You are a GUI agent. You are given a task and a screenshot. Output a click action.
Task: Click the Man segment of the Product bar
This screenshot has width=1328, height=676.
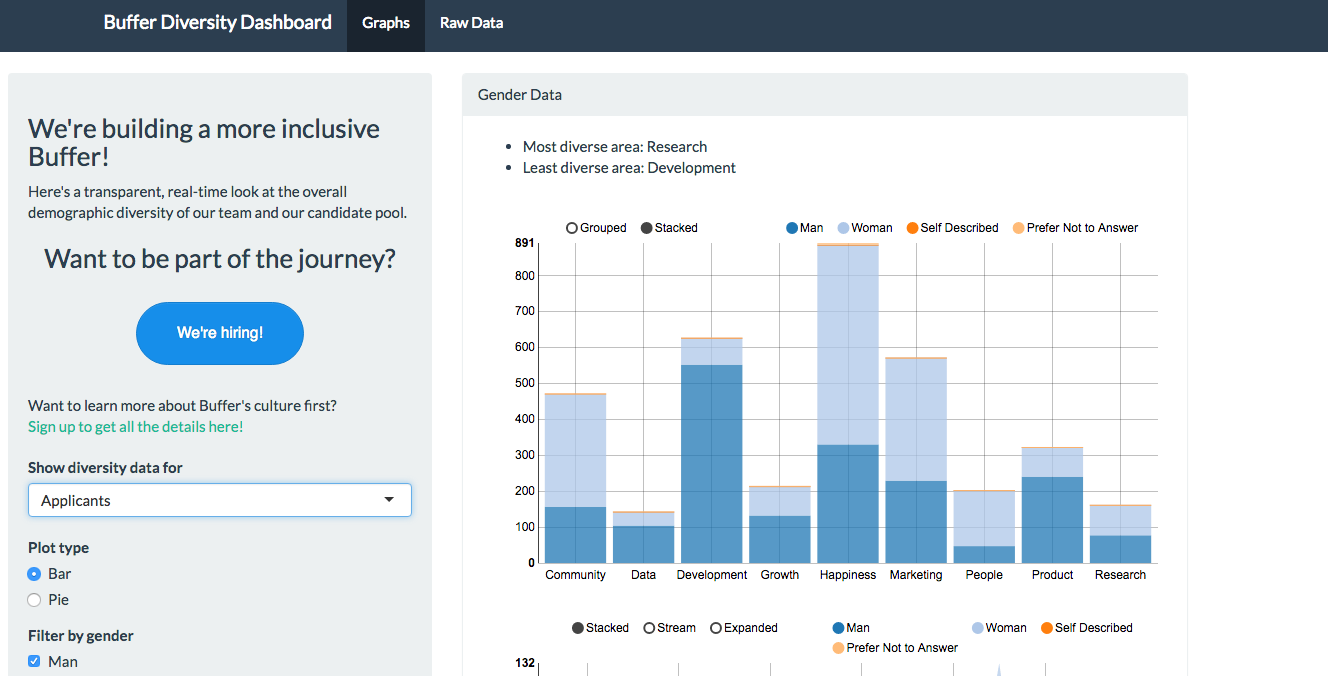[x=1052, y=520]
